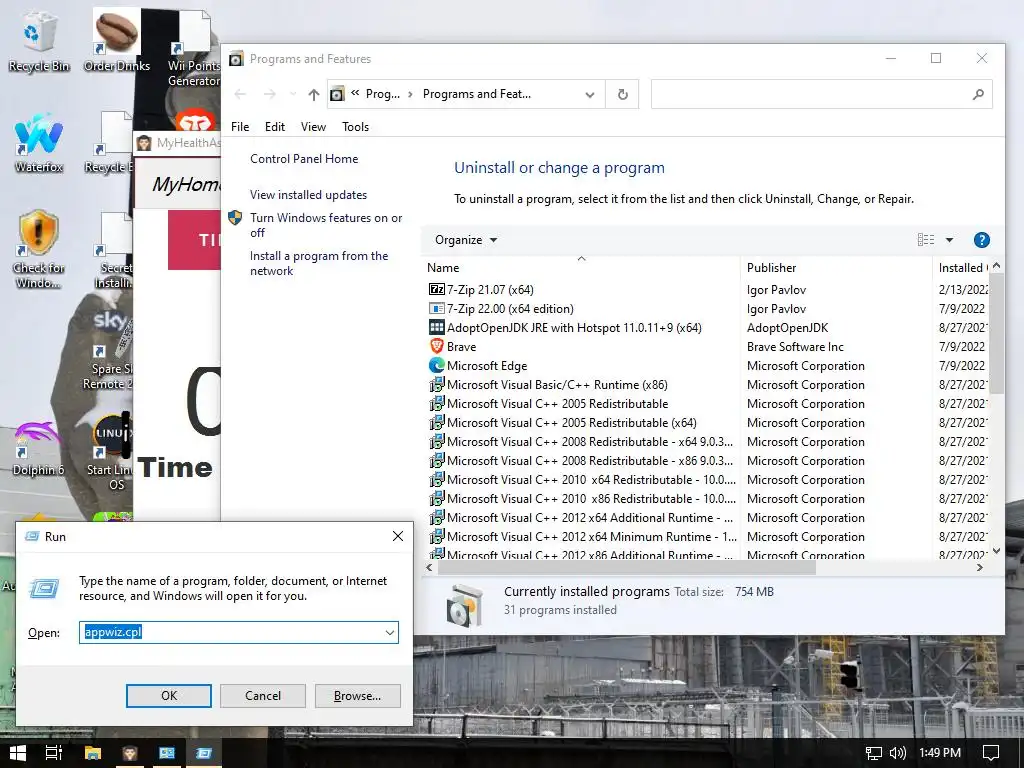Open recent locations dropdown arrow
Viewport: 1024px width, 768px height.
(x=293, y=95)
